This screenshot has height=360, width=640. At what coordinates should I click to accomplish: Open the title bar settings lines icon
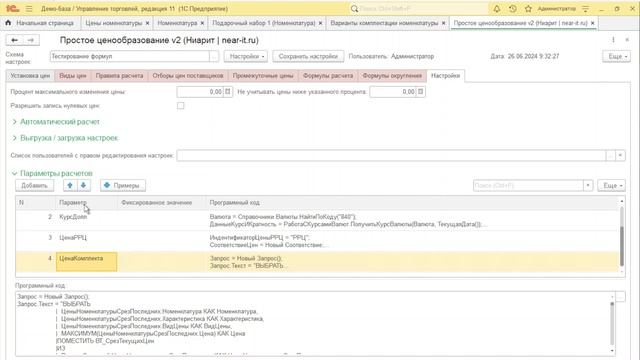click(585, 9)
